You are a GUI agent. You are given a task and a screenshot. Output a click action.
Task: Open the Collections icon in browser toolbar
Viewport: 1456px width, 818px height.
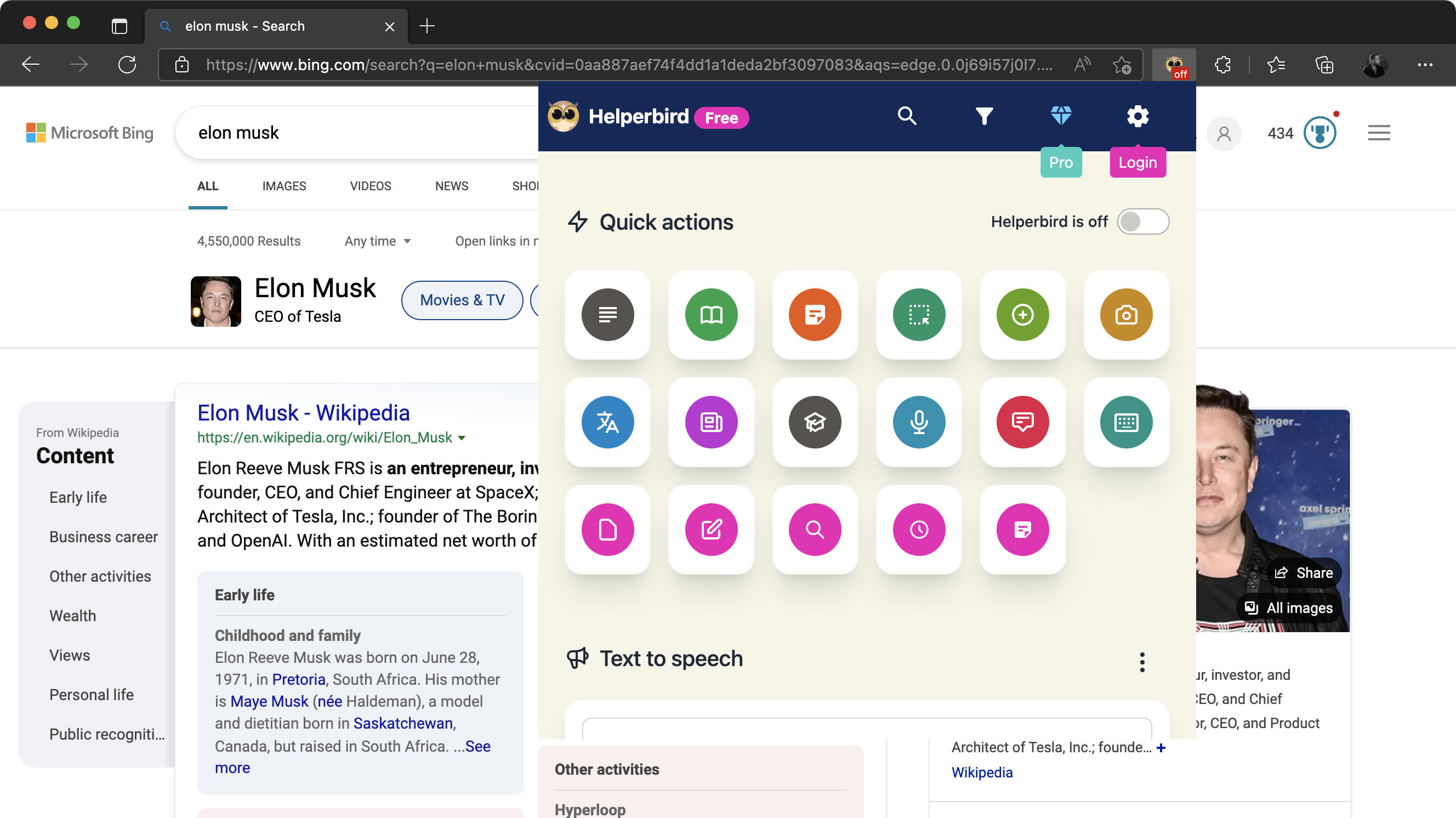point(1324,65)
